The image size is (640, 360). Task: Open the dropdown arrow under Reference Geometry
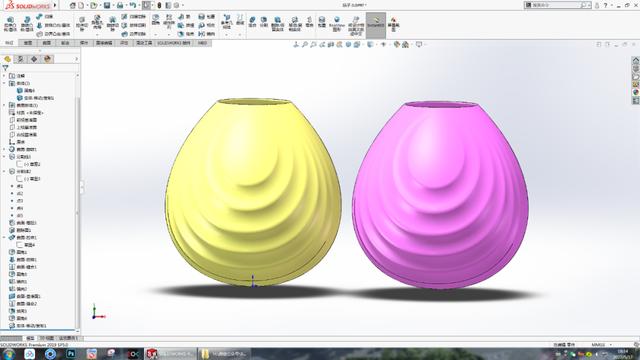[227, 35]
